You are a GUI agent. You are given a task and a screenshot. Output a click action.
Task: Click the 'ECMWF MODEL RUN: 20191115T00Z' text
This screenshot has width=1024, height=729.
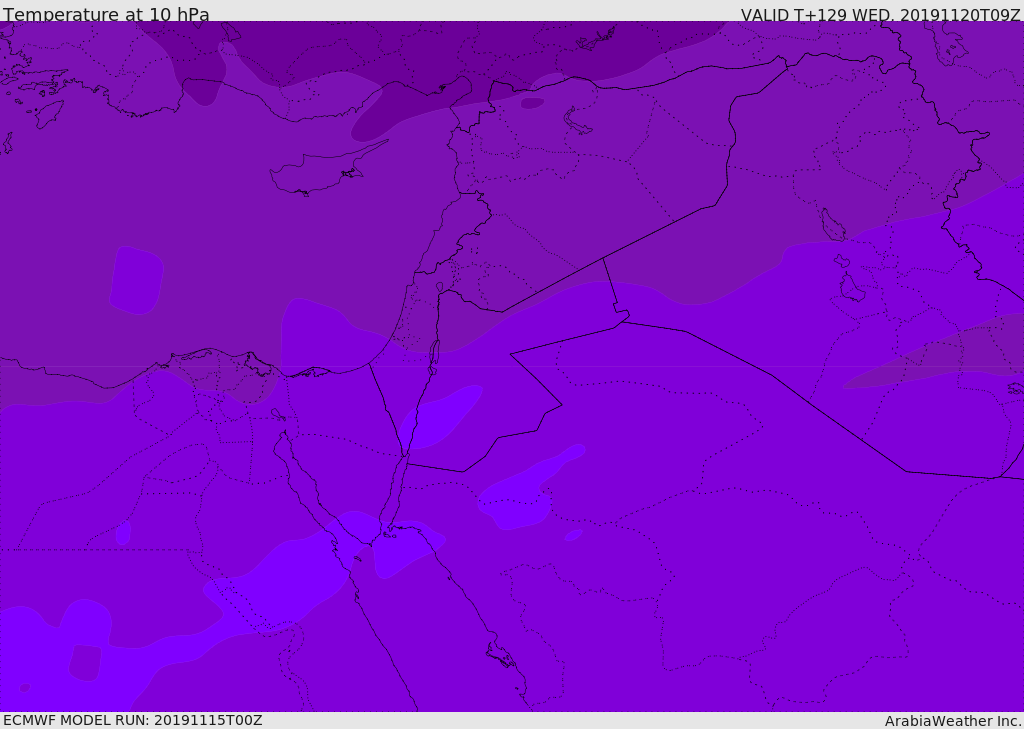133,721
